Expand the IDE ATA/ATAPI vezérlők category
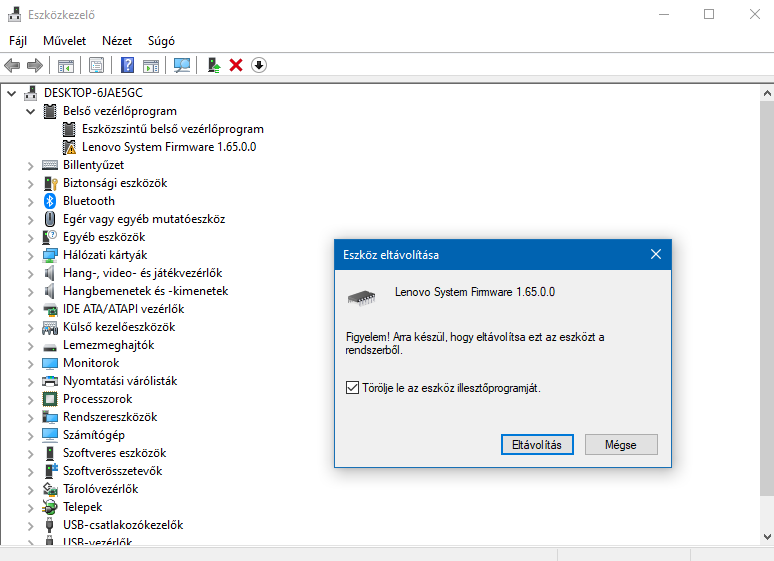 pyautogui.click(x=31, y=310)
